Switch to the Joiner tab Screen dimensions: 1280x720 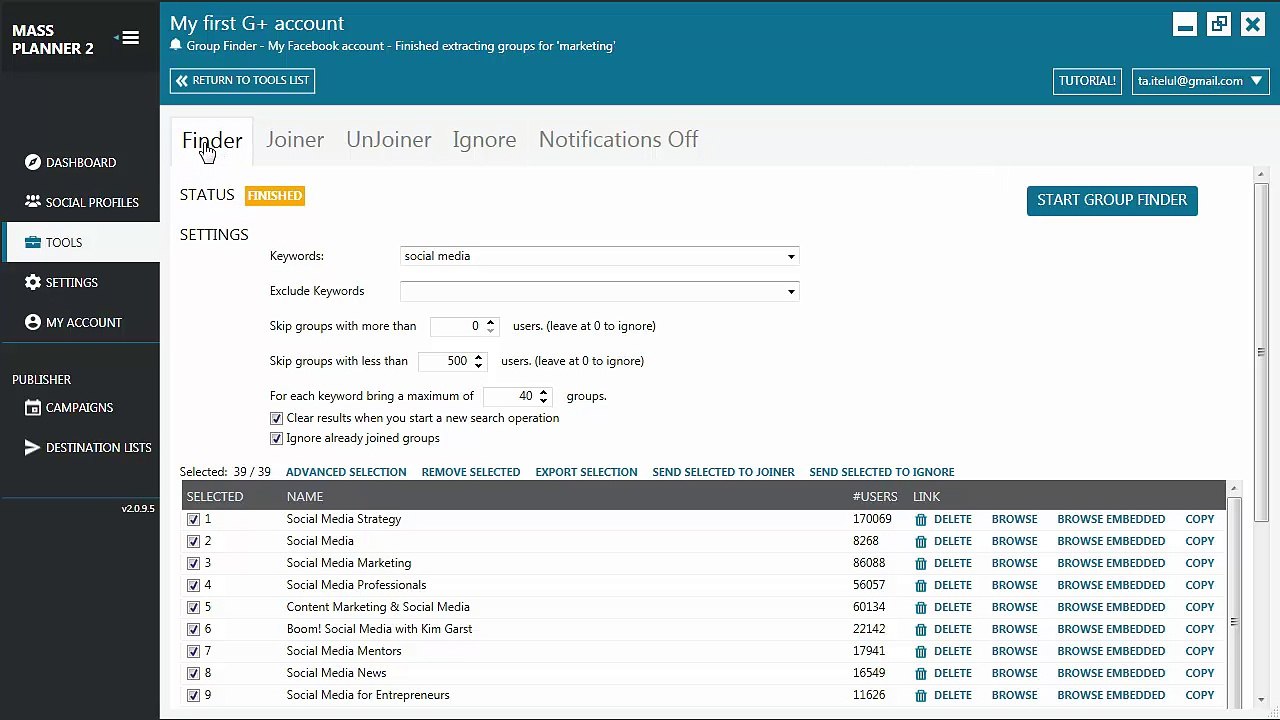click(295, 140)
